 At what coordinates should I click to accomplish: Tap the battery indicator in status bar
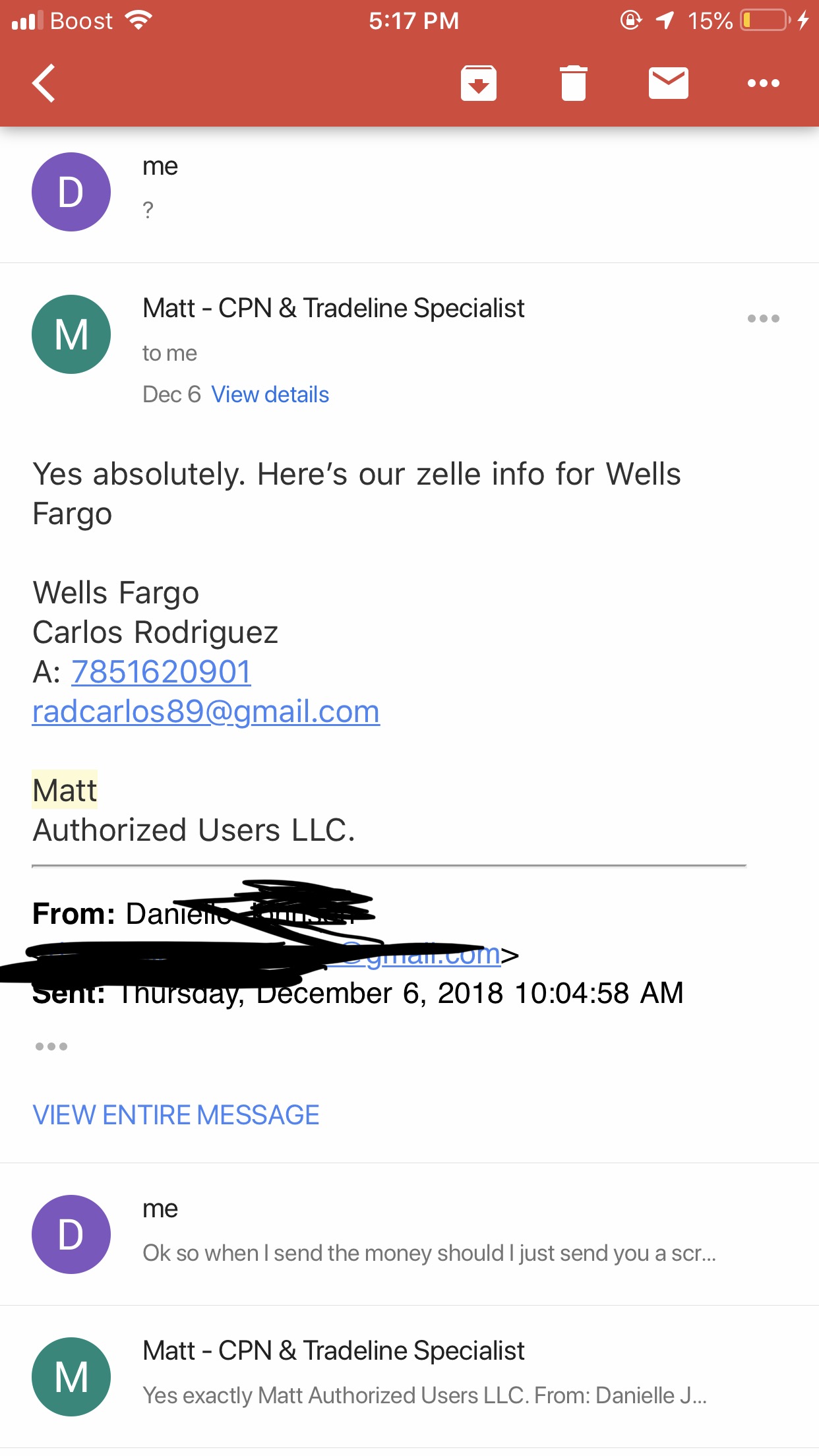(766, 20)
